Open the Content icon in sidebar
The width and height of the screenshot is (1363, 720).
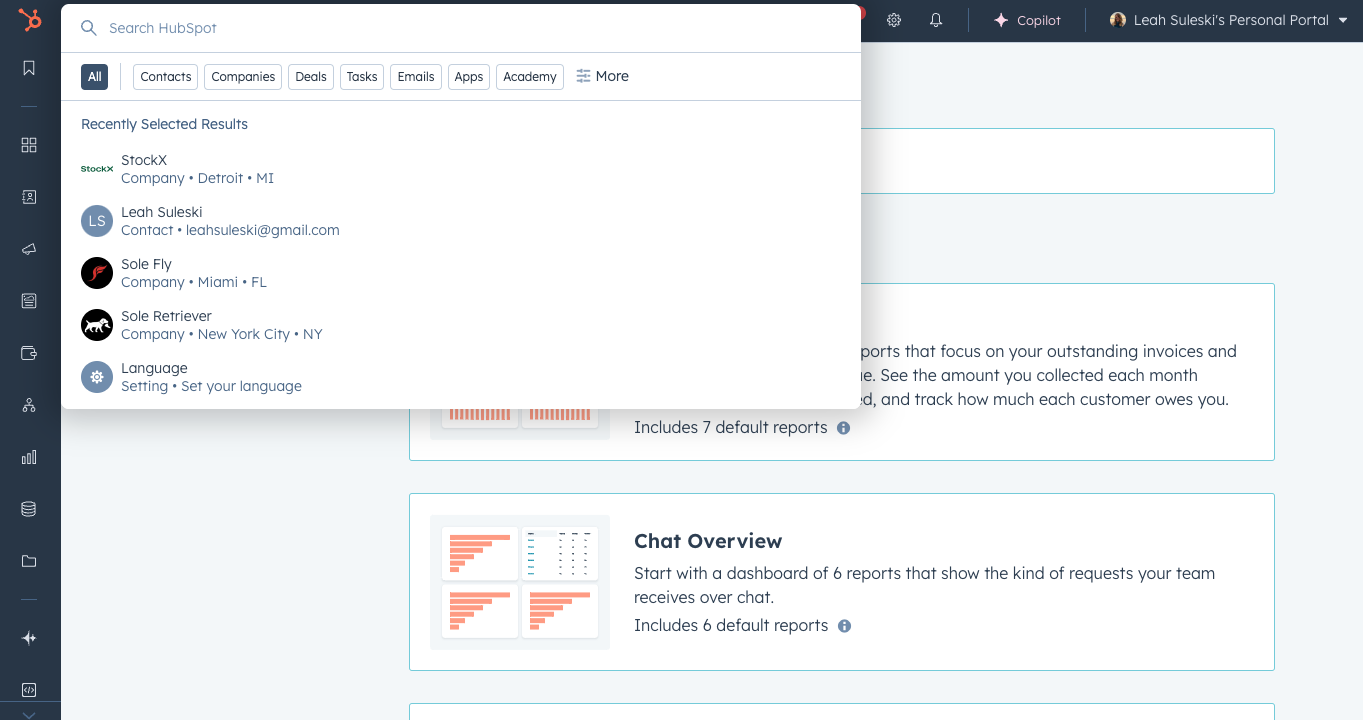29,301
